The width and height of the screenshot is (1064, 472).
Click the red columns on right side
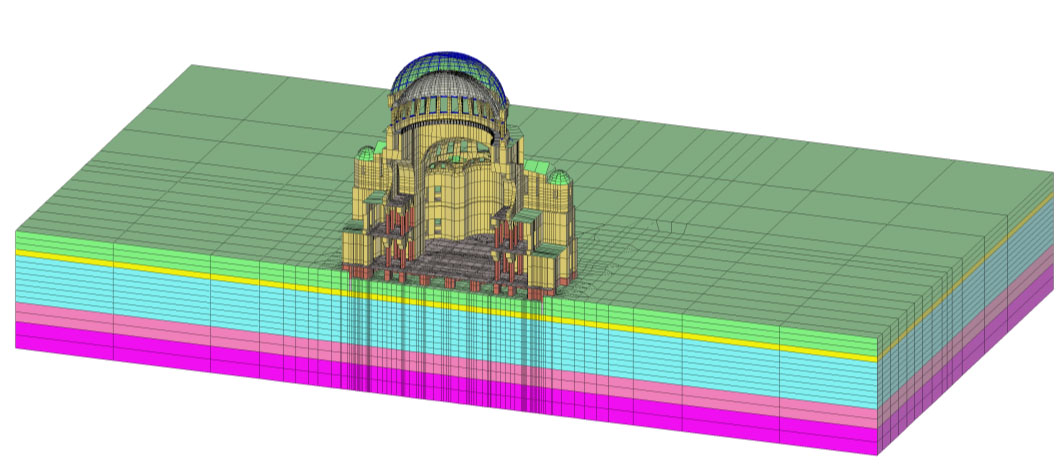coord(510,248)
